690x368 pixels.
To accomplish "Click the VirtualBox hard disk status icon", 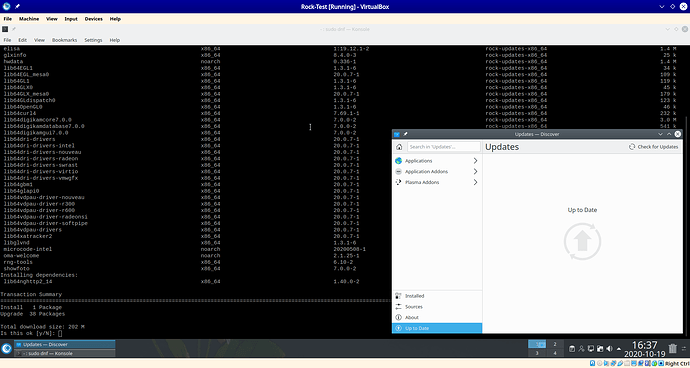I will 592,363.
